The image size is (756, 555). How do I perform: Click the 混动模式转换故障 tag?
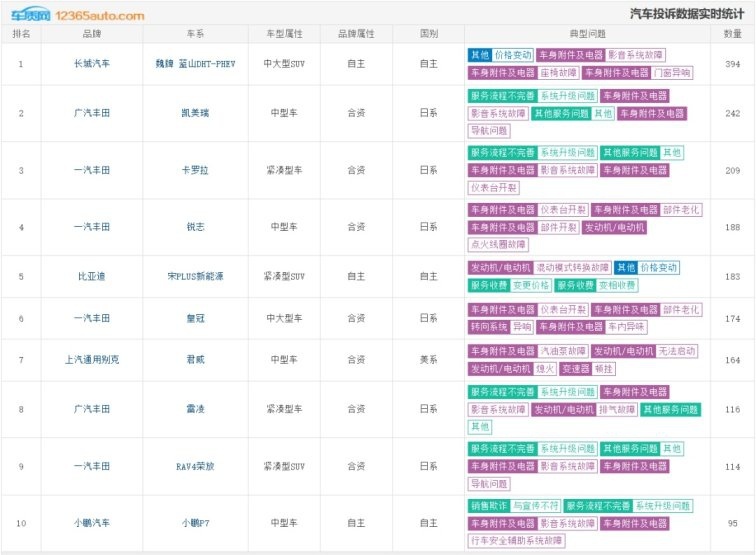[572, 268]
